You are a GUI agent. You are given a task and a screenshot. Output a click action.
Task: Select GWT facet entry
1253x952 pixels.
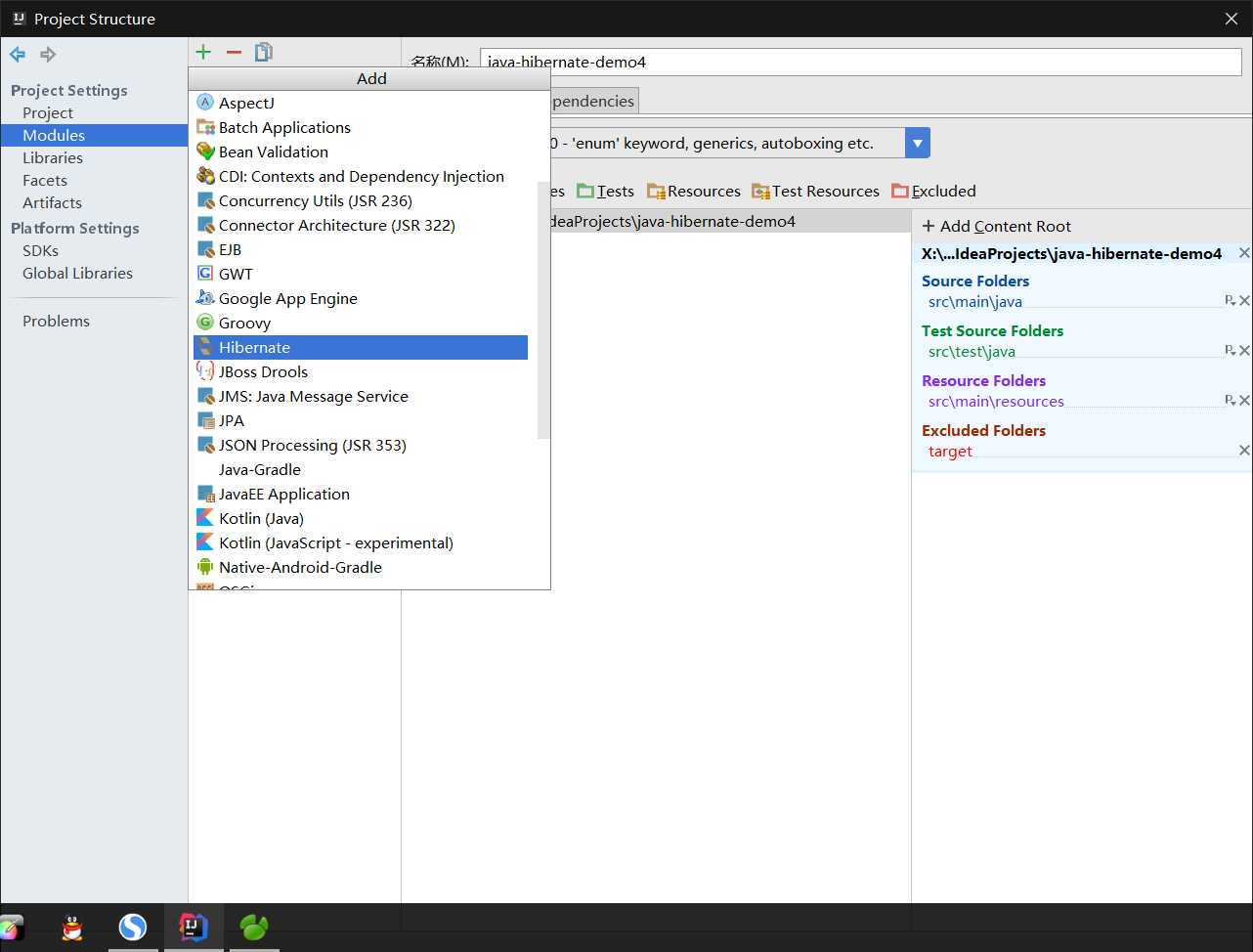click(361, 274)
